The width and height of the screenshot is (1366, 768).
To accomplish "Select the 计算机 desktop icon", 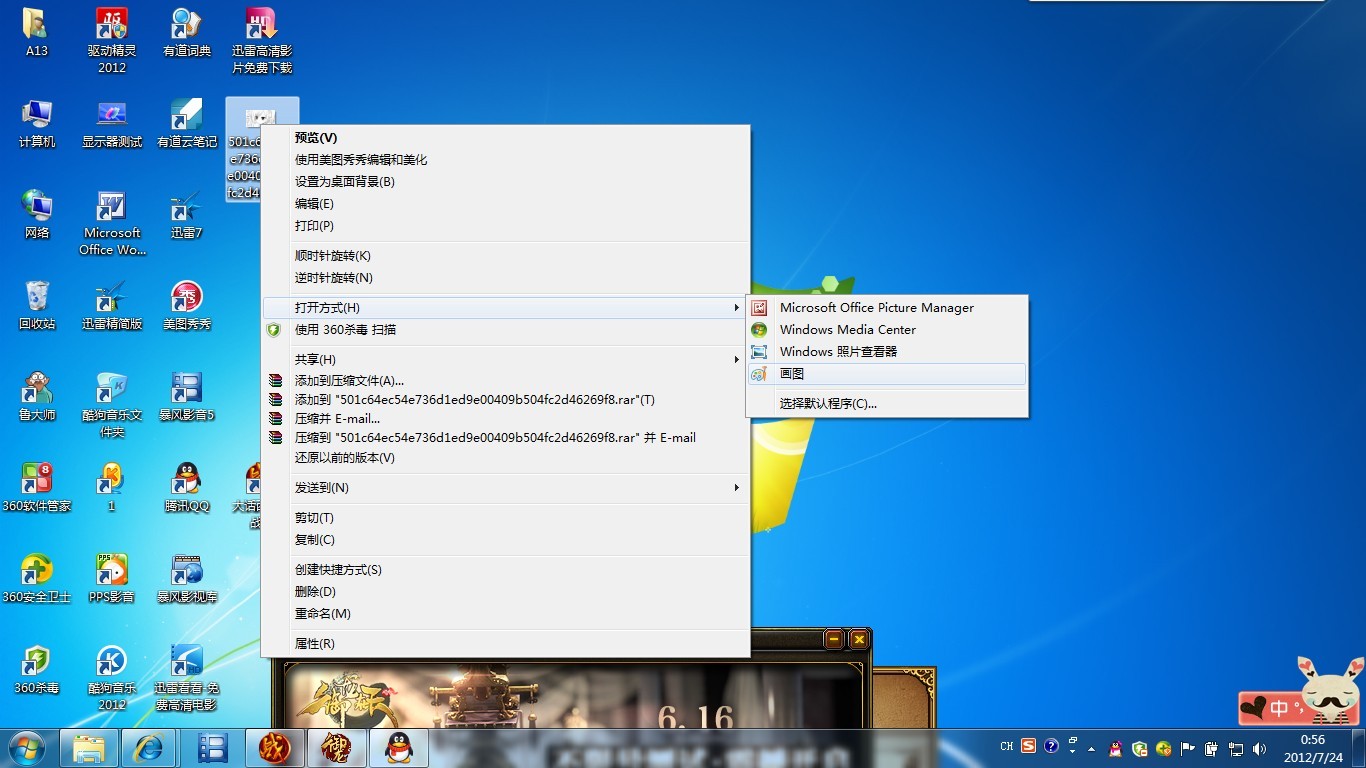I will (x=37, y=124).
